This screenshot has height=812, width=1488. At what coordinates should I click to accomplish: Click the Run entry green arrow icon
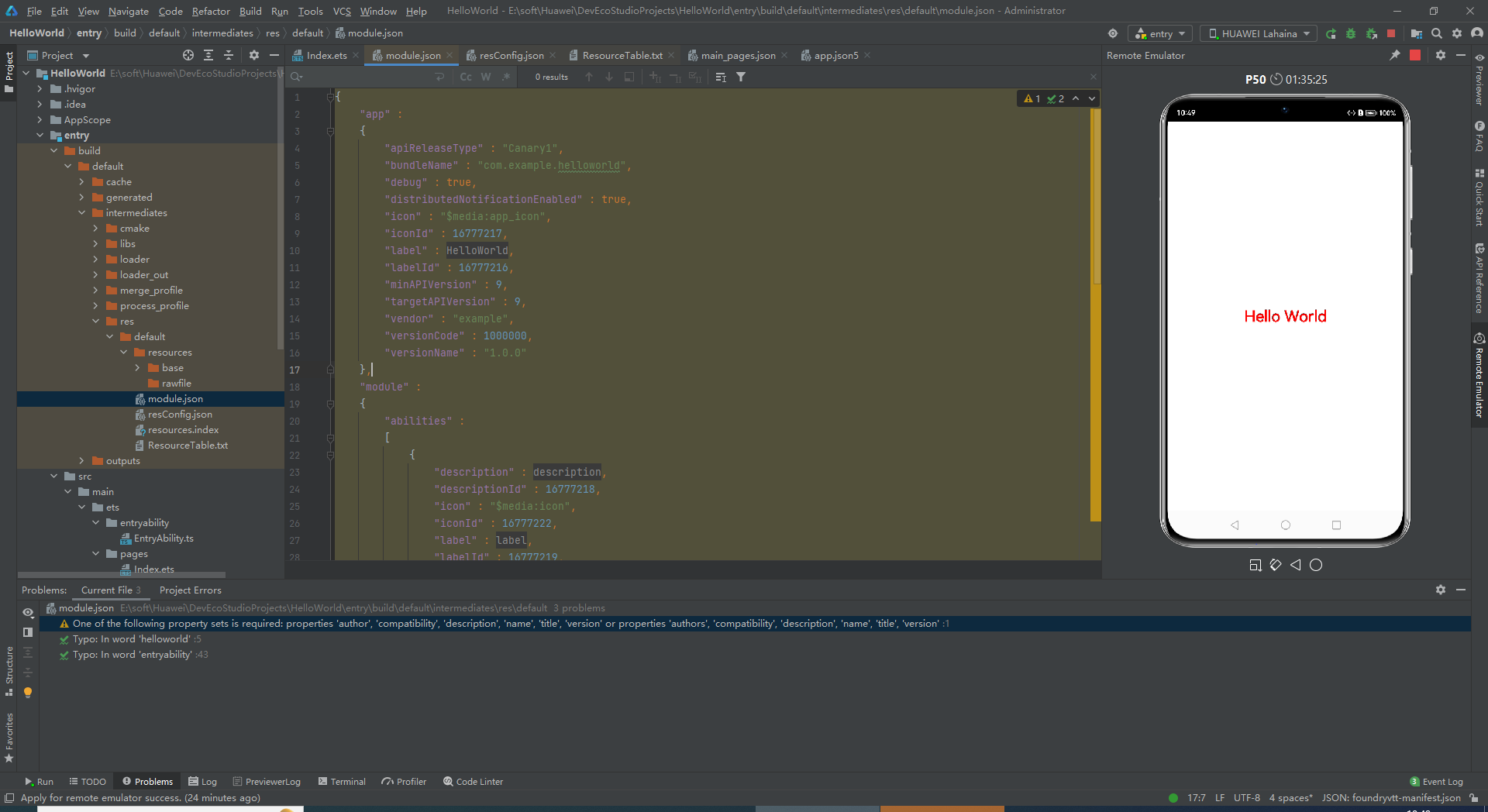(x=1331, y=33)
